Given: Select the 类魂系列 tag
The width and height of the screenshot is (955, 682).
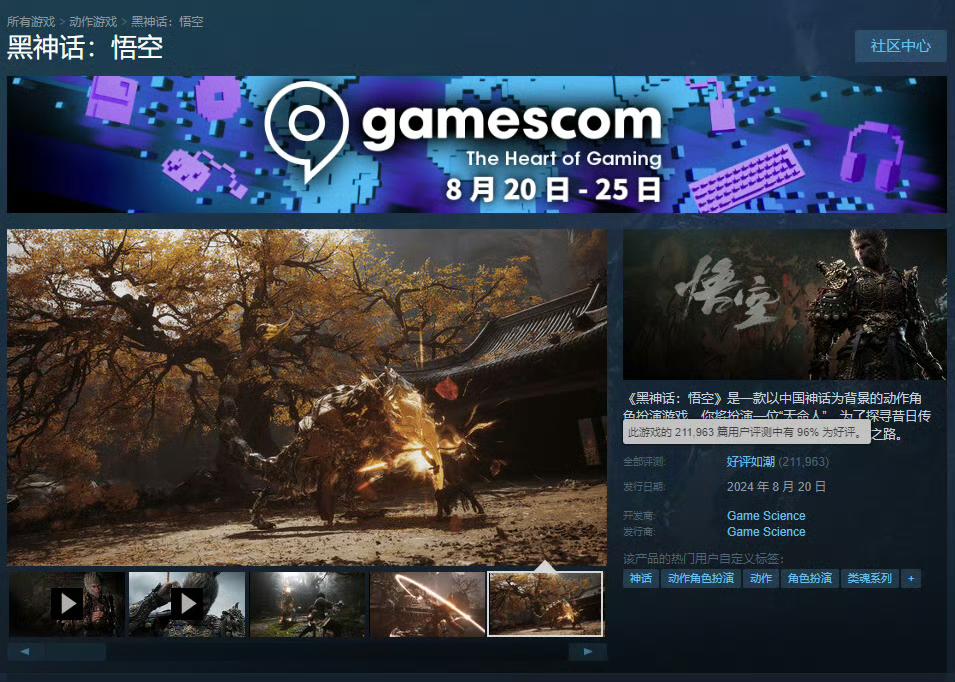Looking at the screenshot, I should (x=870, y=578).
